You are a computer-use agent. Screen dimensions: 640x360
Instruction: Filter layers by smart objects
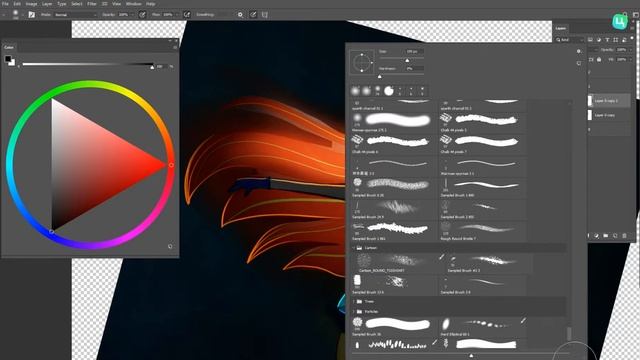(x=624, y=40)
